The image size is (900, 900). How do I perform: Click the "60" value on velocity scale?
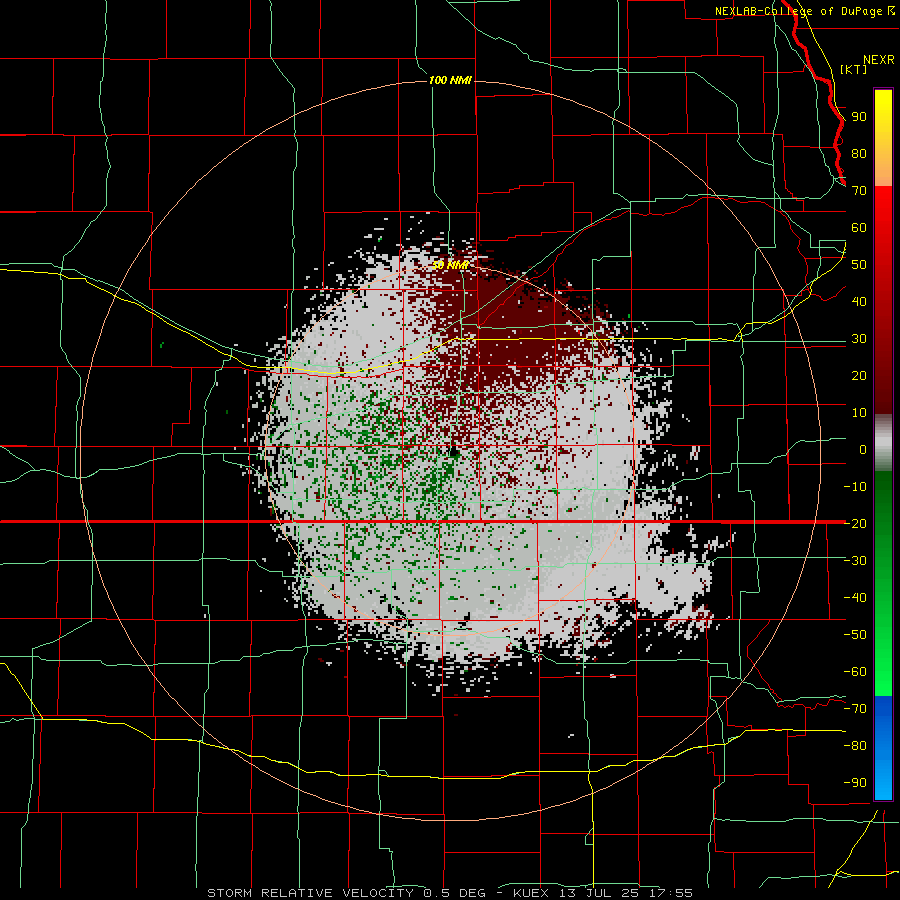point(859,228)
